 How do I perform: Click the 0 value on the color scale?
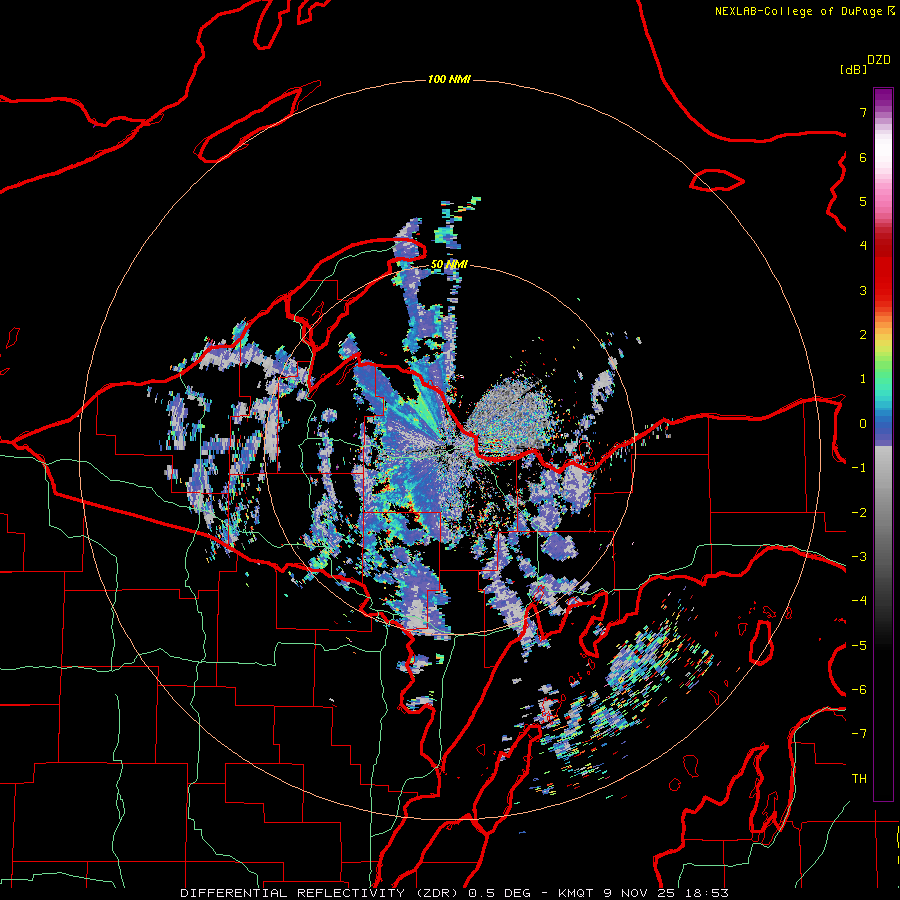[863, 424]
